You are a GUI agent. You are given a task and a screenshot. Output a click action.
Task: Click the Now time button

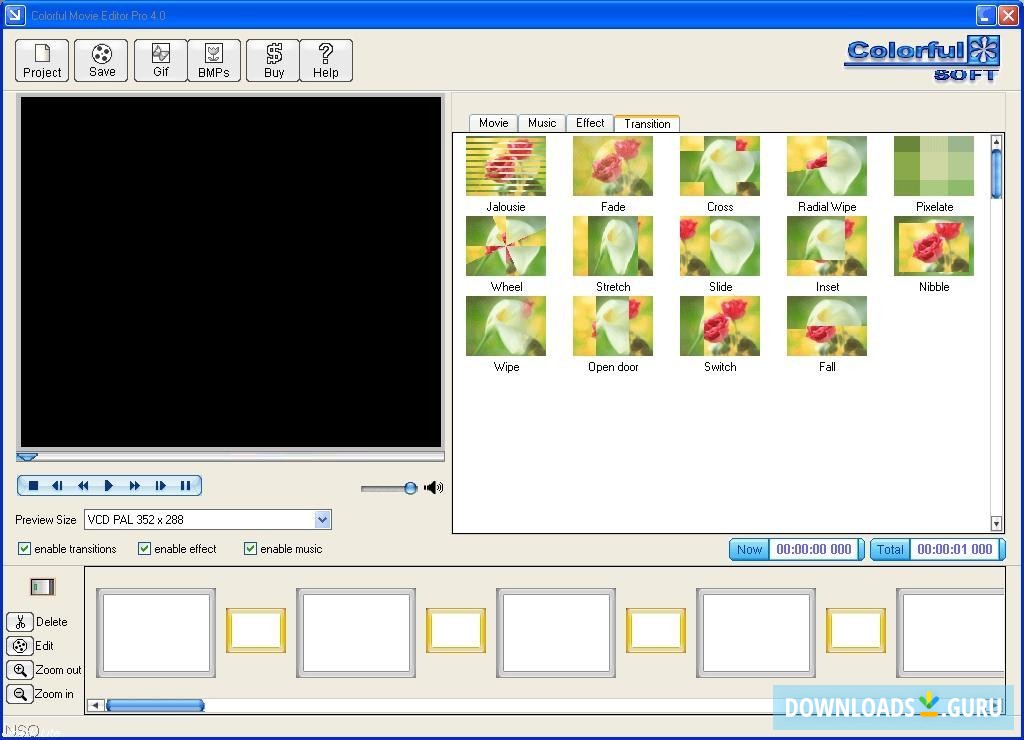(748, 549)
